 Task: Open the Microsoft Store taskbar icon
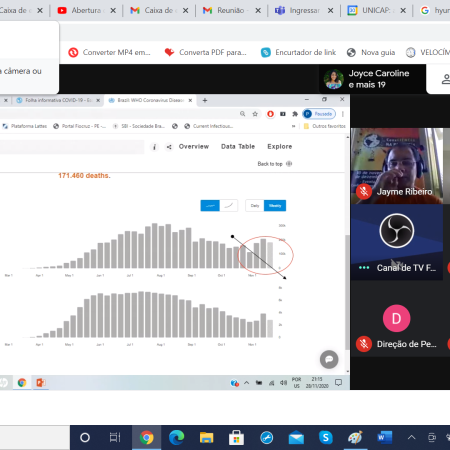coord(236,437)
